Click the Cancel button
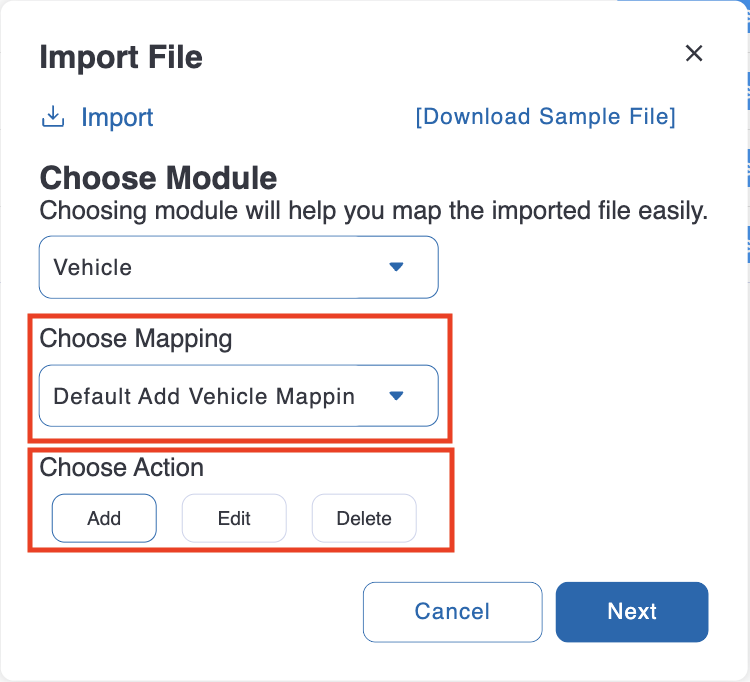750x682 pixels. click(x=452, y=612)
